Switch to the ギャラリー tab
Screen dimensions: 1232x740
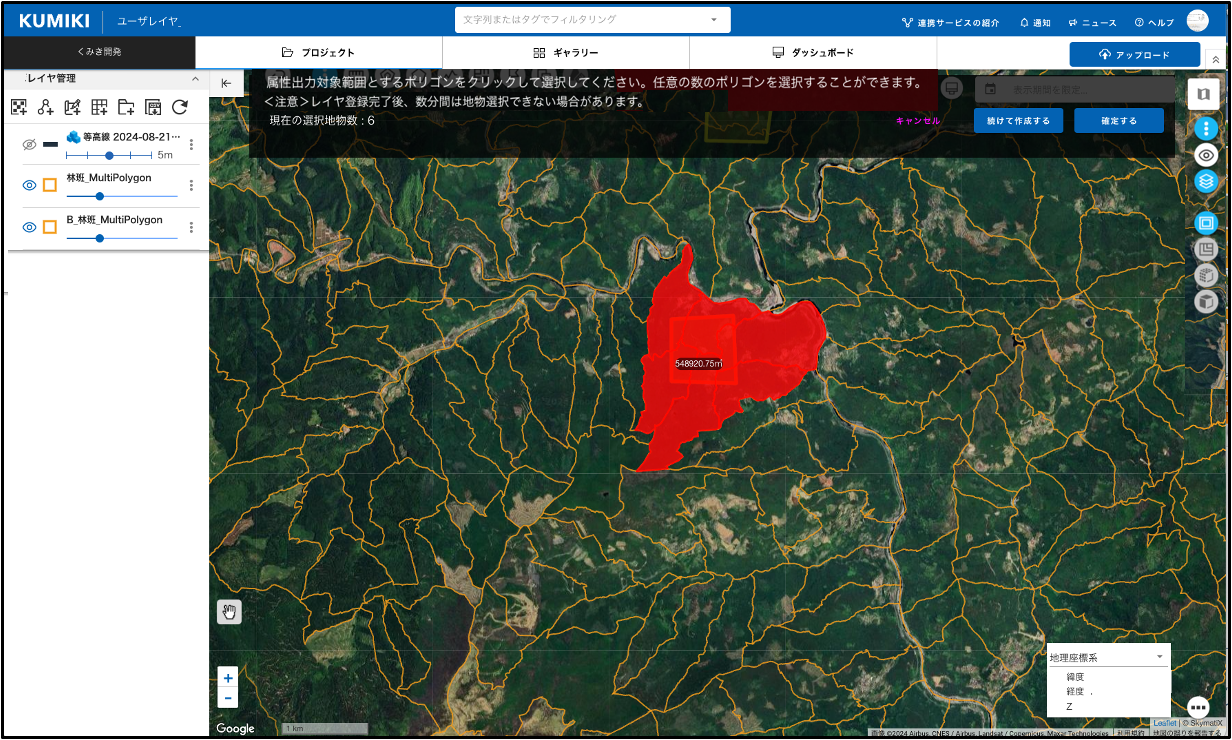566,53
